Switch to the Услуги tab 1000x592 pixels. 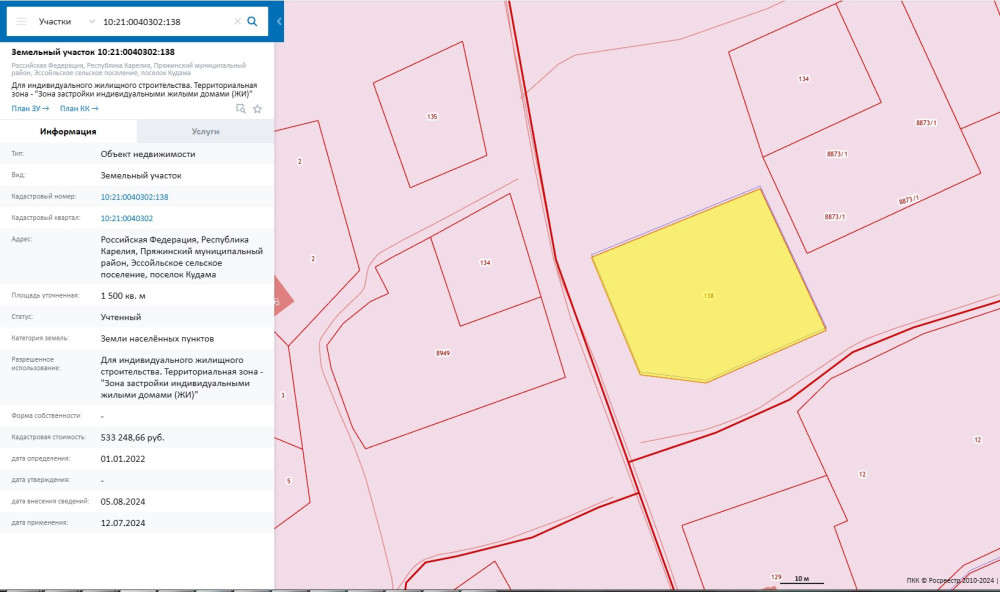[205, 131]
